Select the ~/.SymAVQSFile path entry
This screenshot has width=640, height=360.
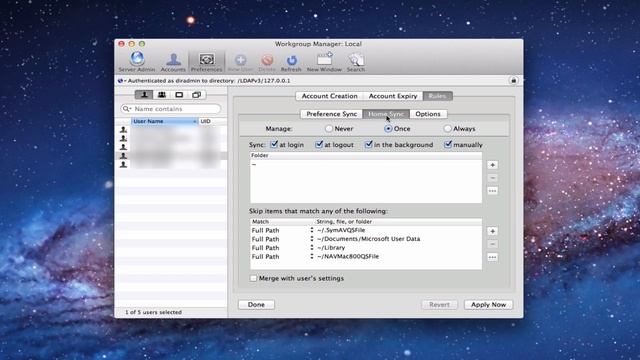coord(341,230)
